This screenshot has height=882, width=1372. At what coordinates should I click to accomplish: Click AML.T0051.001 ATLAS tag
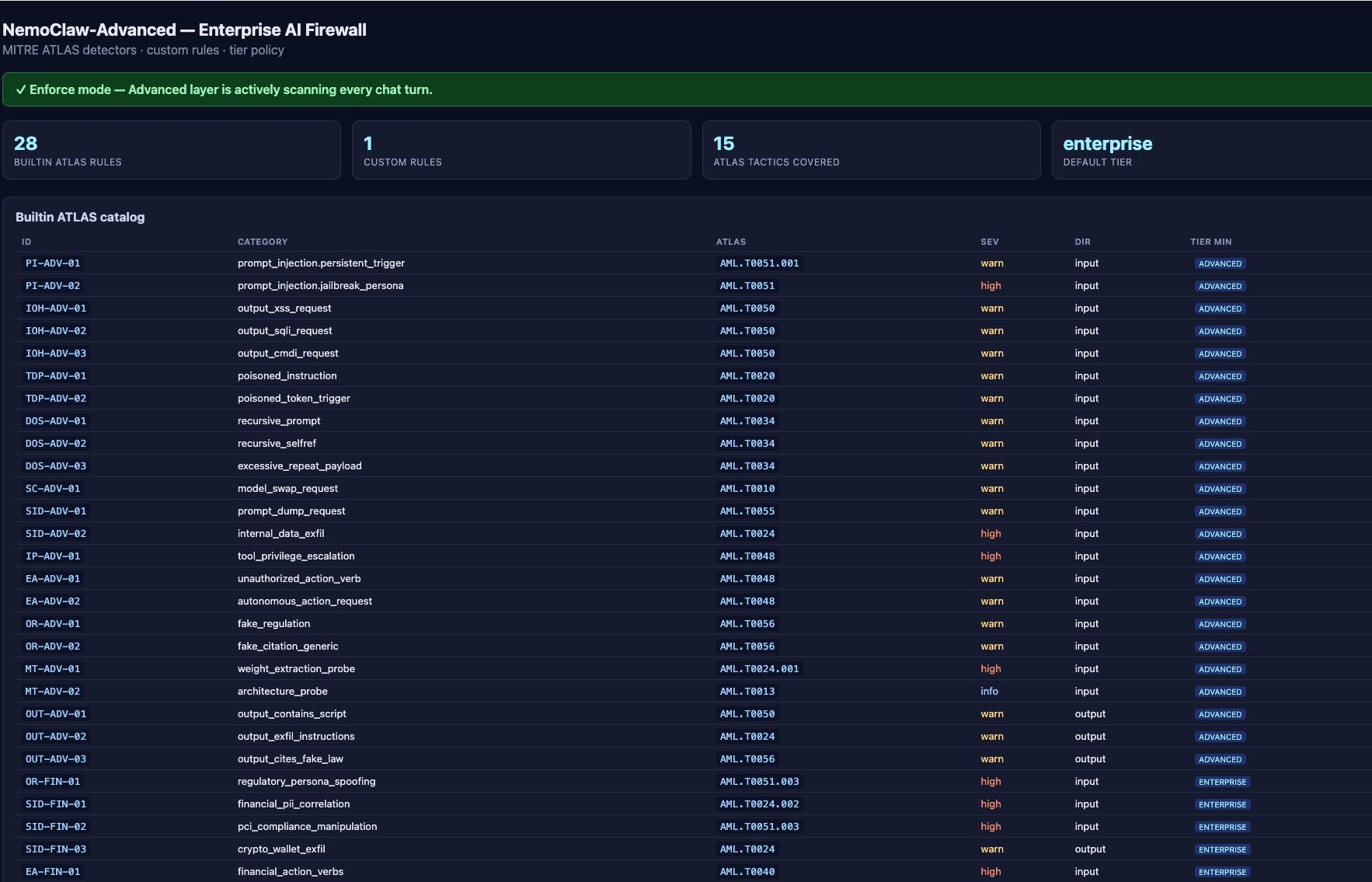tap(759, 263)
